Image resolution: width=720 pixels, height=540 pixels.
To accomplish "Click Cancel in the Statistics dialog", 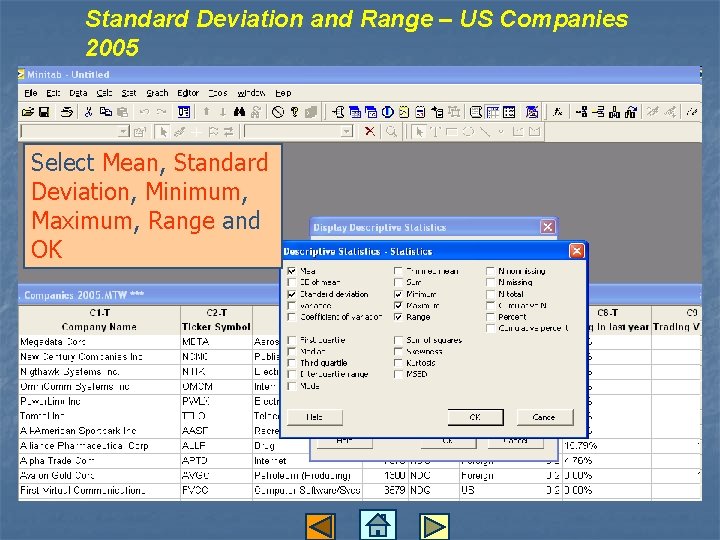I will (x=545, y=417).
